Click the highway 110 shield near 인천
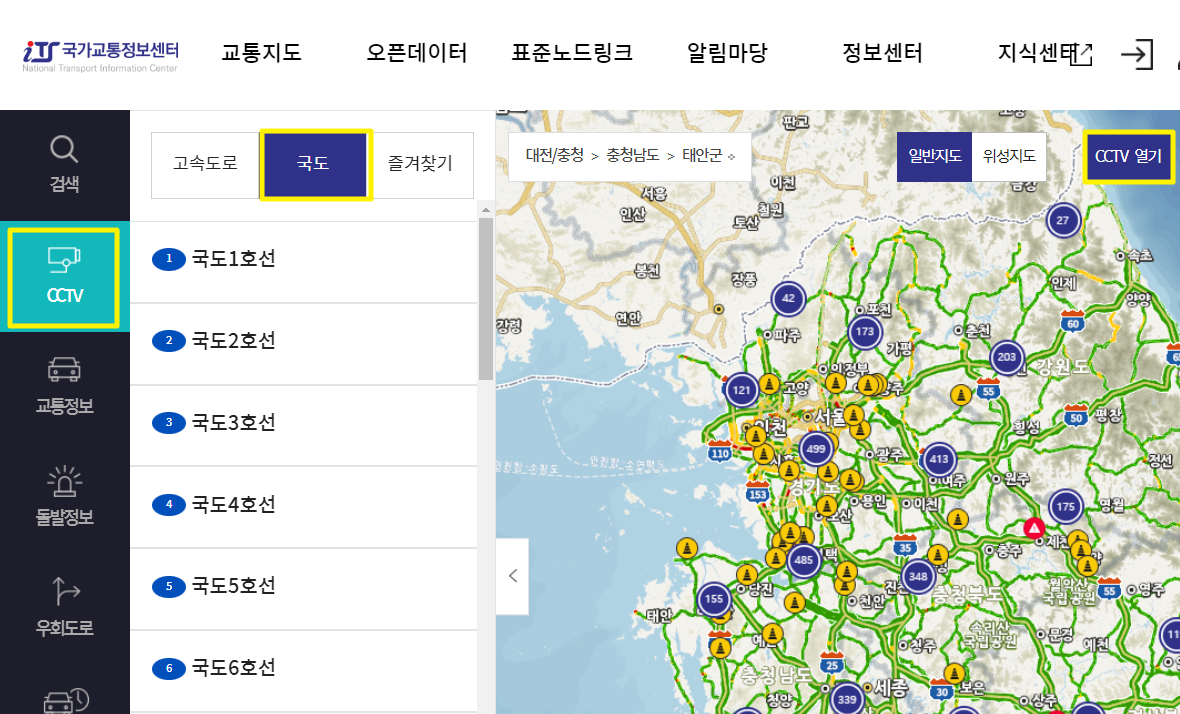Screen dimensions: 1180x714 click(x=720, y=451)
